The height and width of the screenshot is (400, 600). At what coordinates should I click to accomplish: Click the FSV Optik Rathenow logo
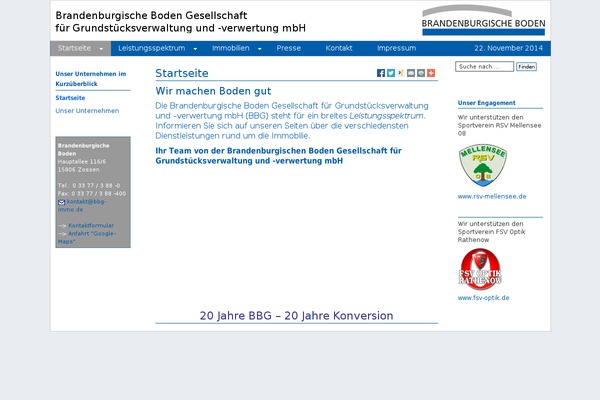point(480,267)
